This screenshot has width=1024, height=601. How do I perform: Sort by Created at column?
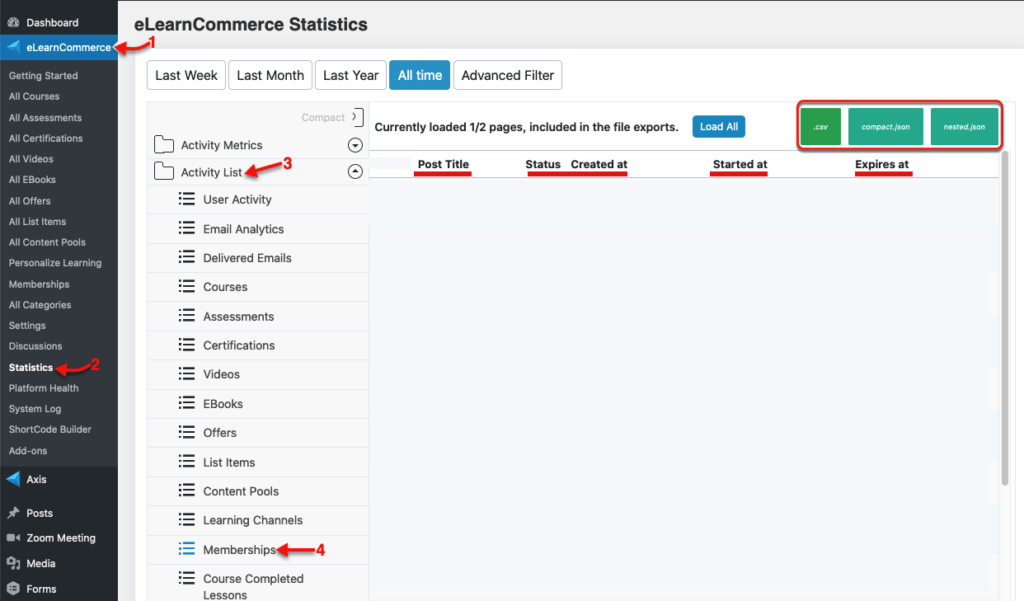click(599, 164)
